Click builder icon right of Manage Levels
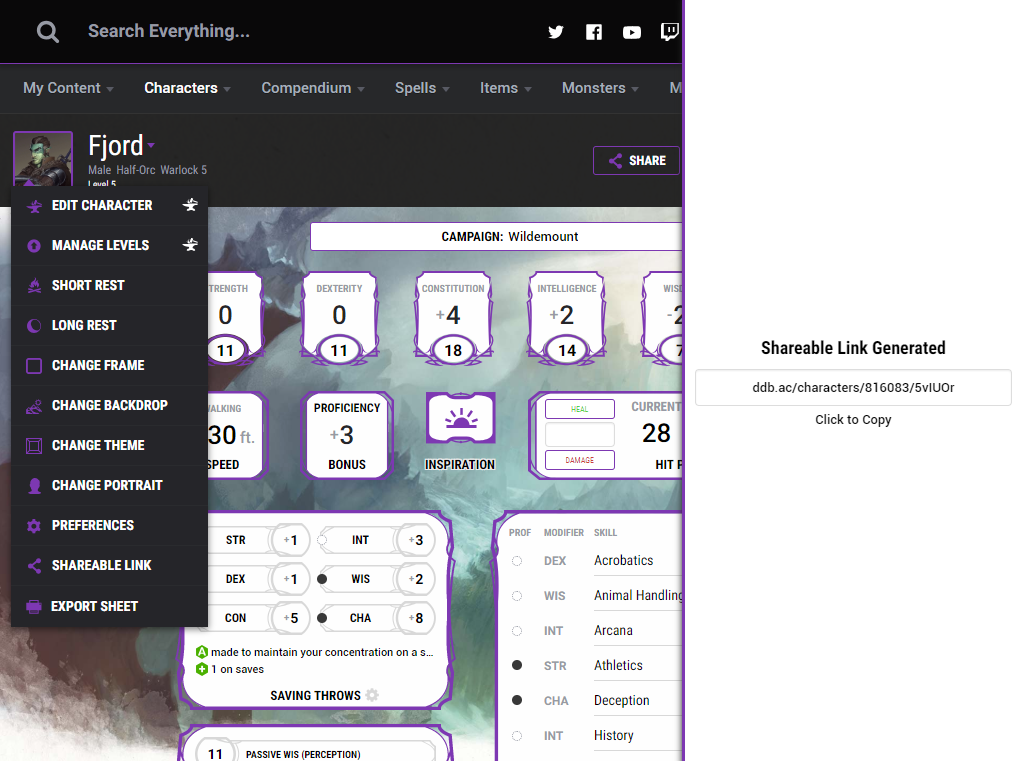Viewport: 1019px width, 761px height. click(x=190, y=245)
